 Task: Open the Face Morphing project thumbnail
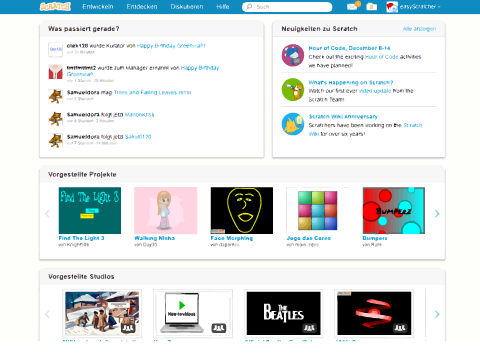click(242, 210)
